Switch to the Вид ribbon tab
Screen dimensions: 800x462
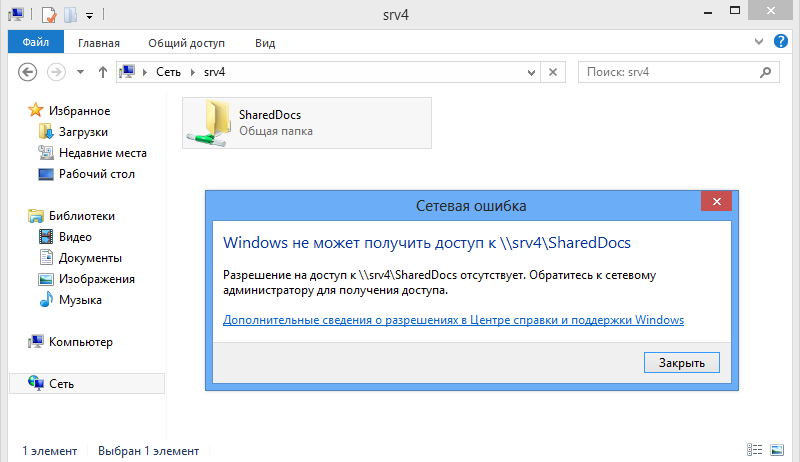coord(265,43)
